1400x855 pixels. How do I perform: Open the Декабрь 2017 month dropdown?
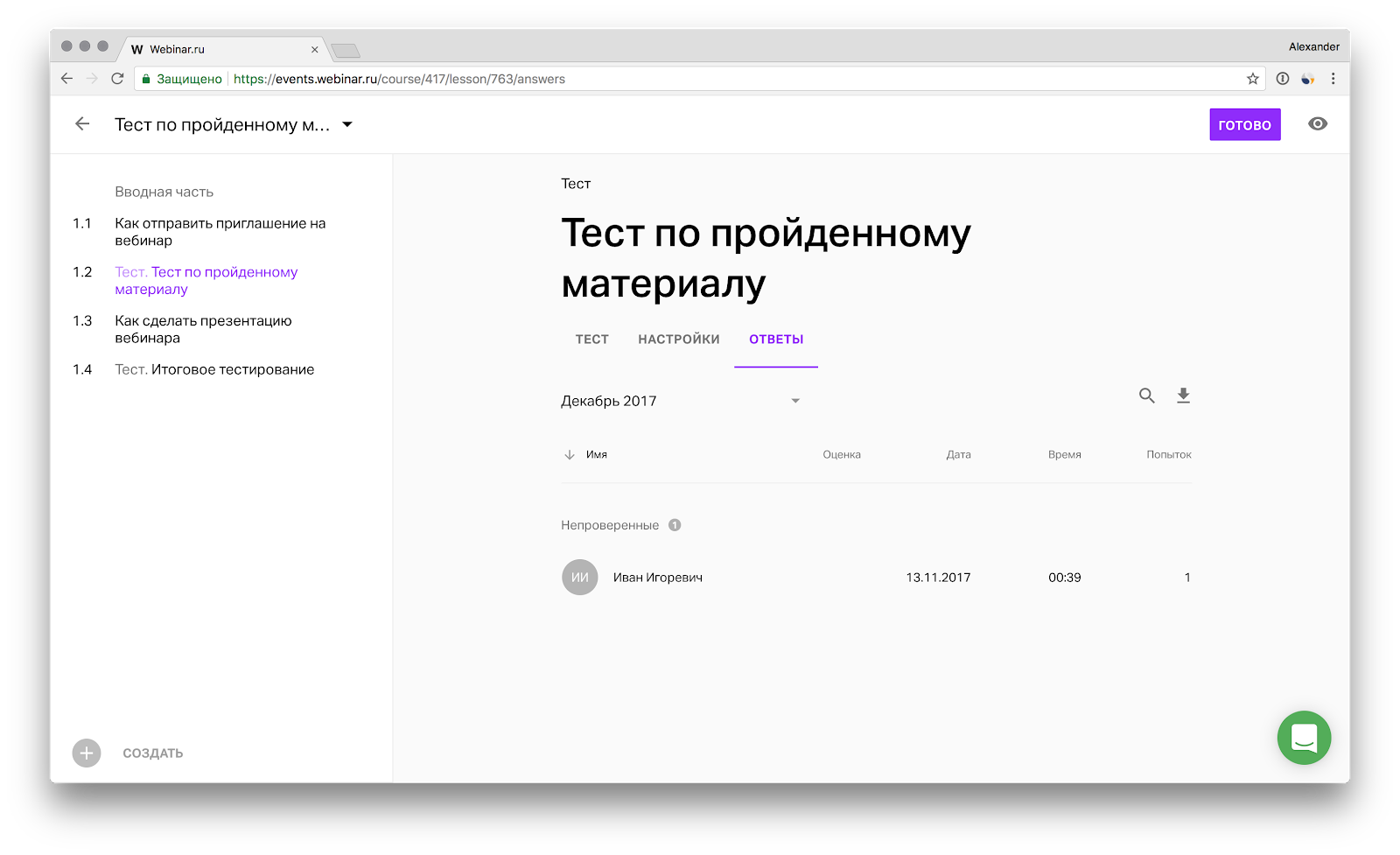point(681,401)
